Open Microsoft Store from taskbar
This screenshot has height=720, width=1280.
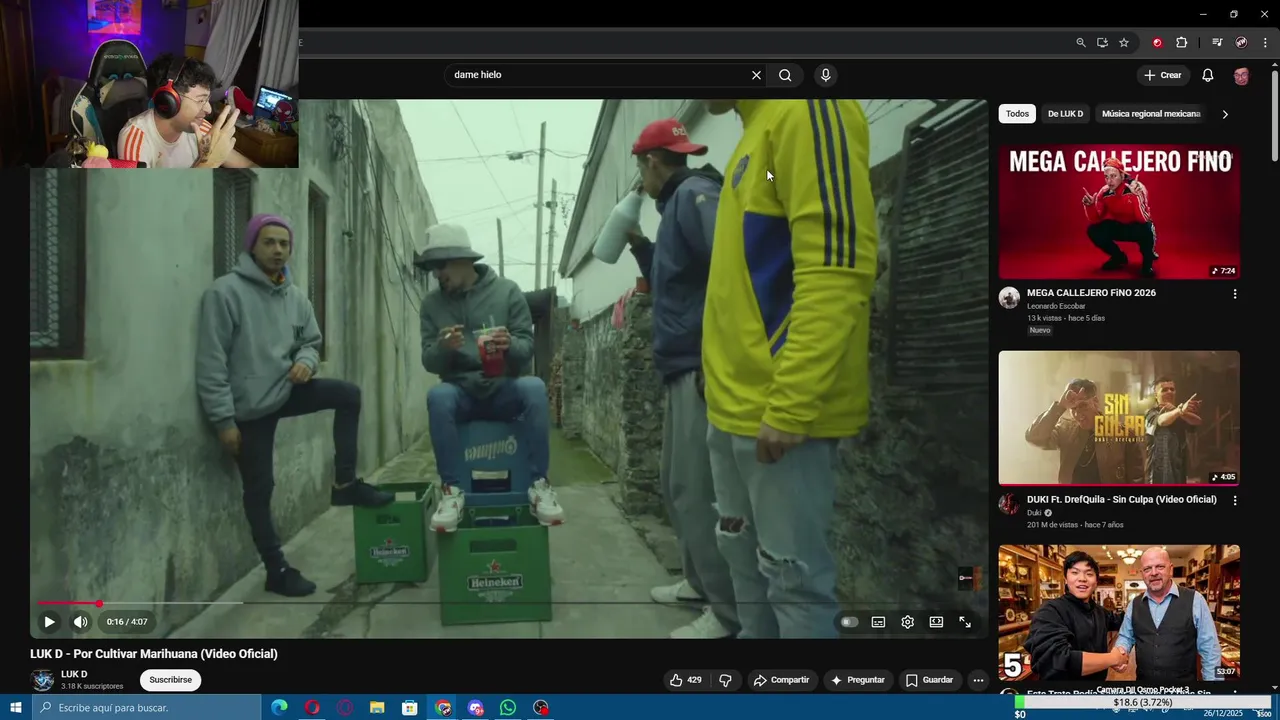[x=410, y=708]
